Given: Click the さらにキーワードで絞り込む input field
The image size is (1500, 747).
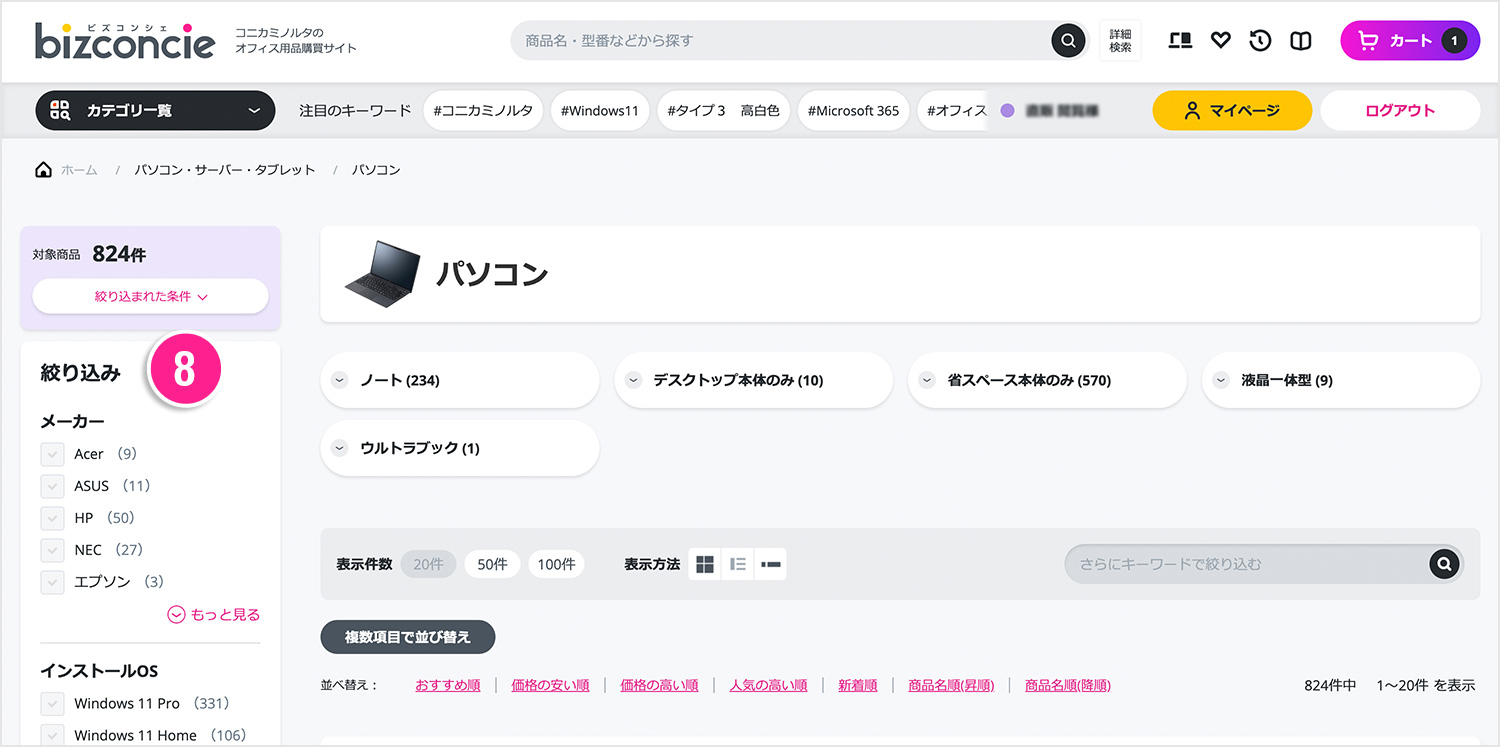Looking at the screenshot, I should coord(1245,564).
